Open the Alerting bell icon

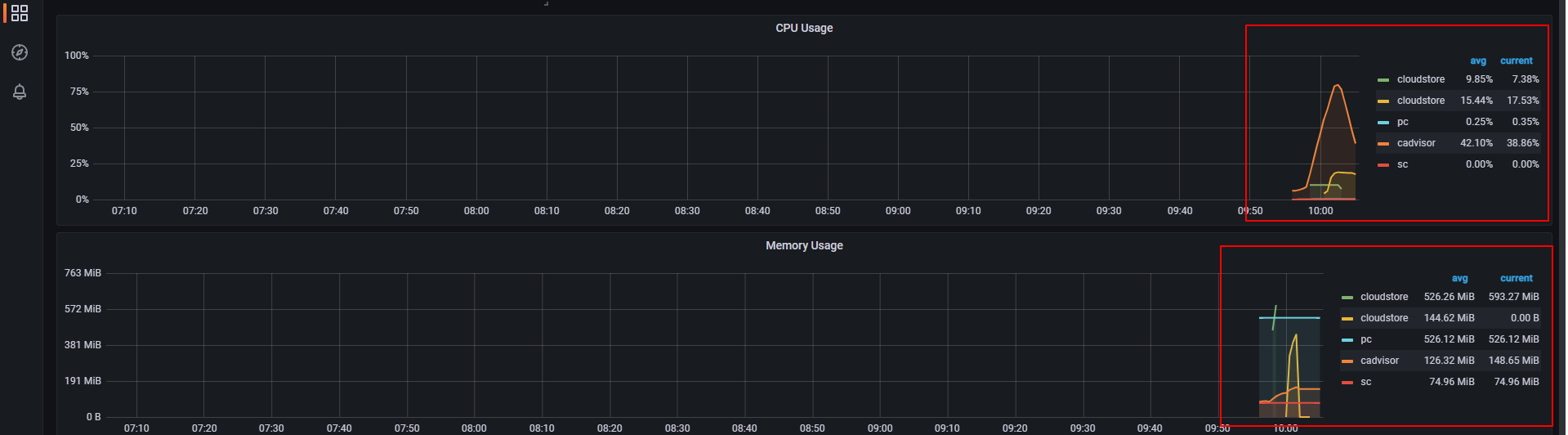[20, 92]
